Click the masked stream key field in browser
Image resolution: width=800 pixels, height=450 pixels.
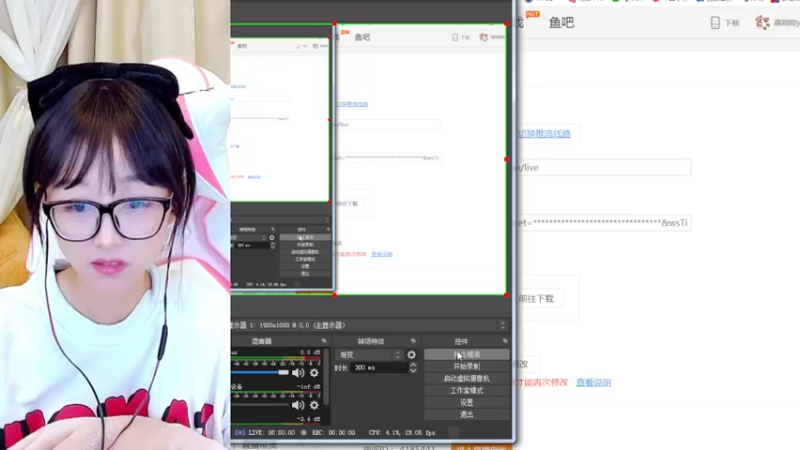[x=604, y=222]
